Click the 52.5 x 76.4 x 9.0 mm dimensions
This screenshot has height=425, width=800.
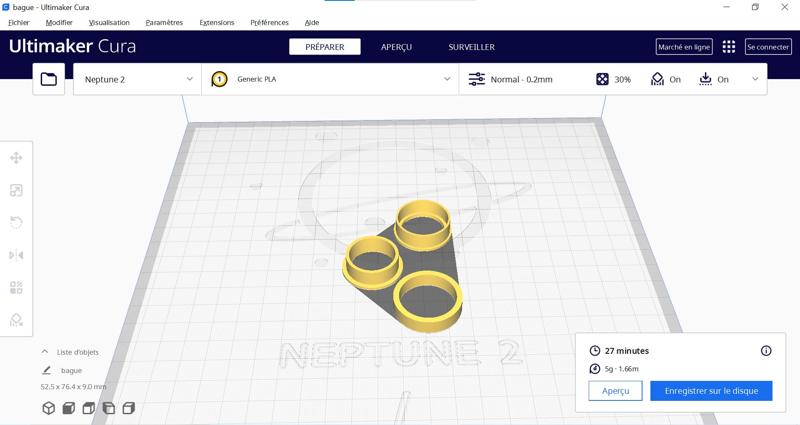[x=73, y=387]
